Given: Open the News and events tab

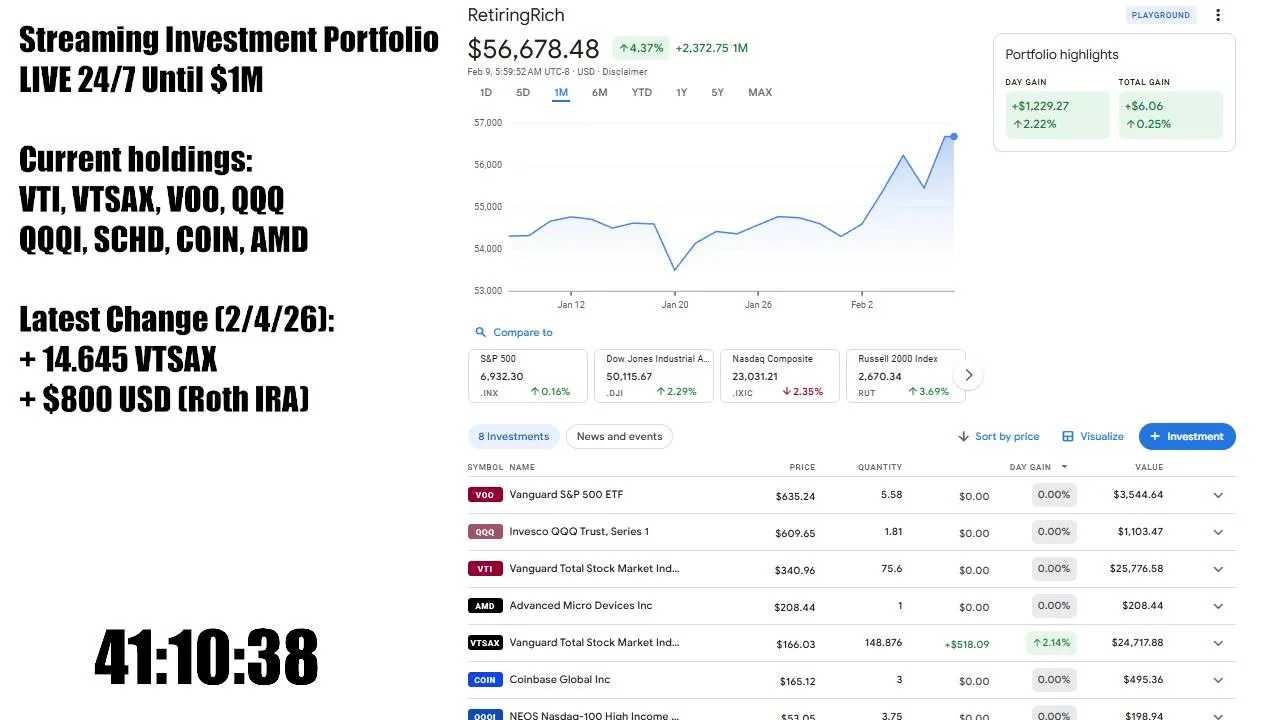Looking at the screenshot, I should (619, 437).
